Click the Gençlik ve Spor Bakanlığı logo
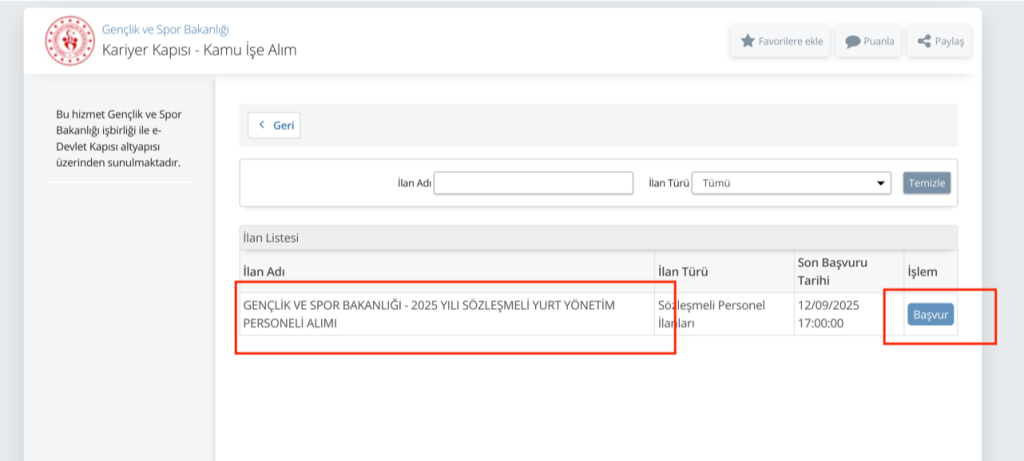Viewport: 1024px width, 461px height. tap(69, 39)
